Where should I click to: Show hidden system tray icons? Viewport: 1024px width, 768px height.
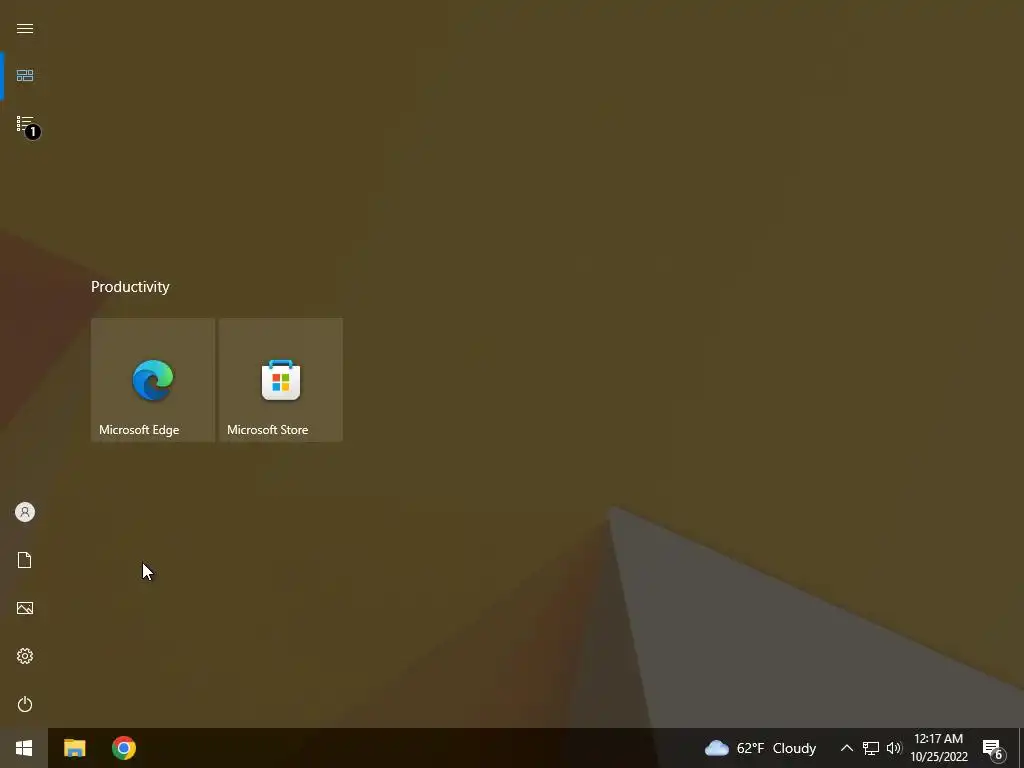846,748
